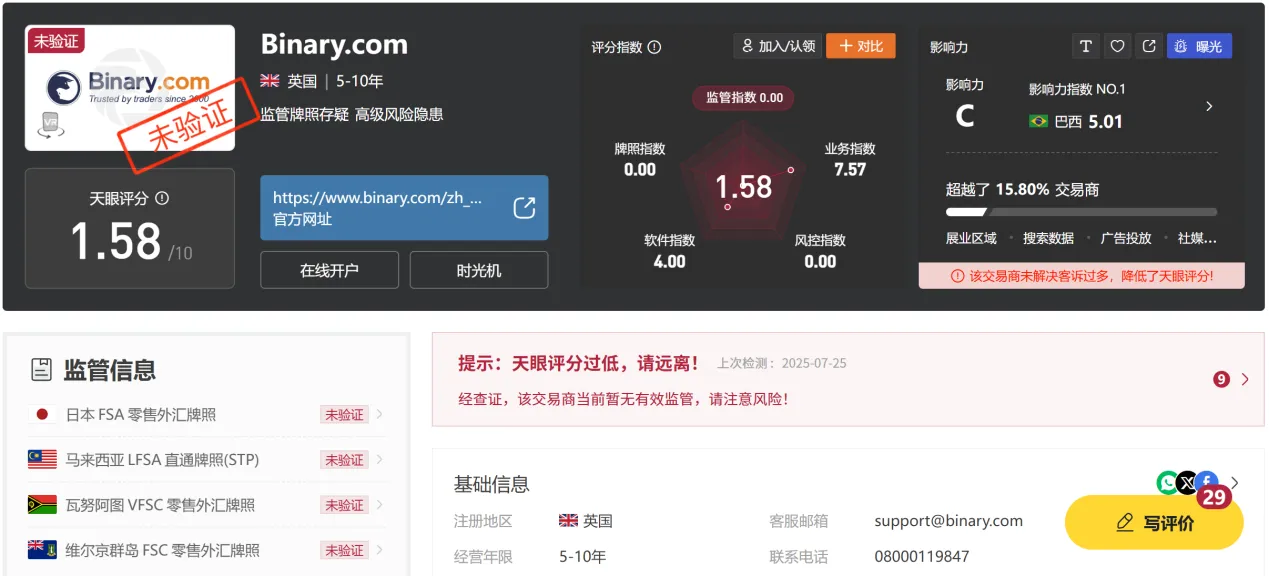Click 未验证 tag on 马来西亚 LFSA row

click(x=344, y=460)
